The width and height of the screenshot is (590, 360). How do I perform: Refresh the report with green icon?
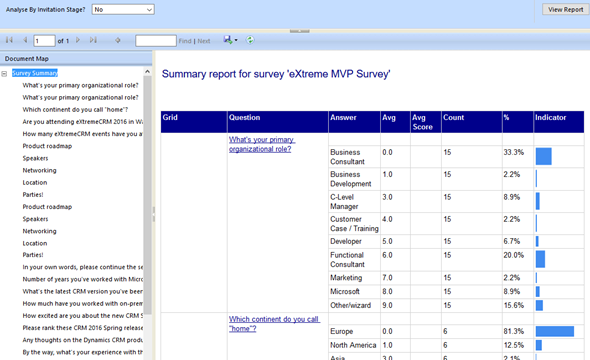pyautogui.click(x=250, y=40)
